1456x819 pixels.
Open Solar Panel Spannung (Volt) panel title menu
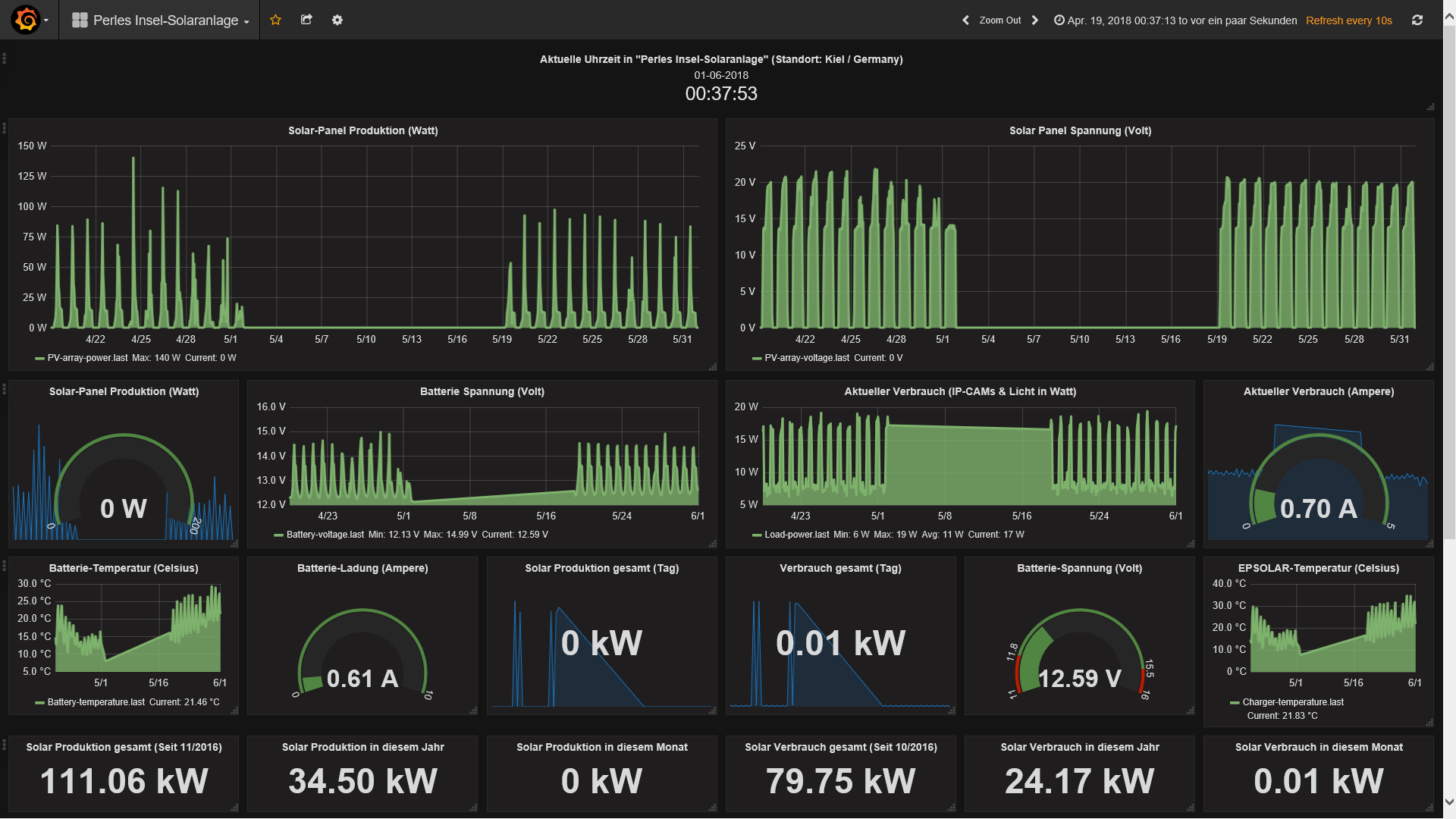point(1080,130)
